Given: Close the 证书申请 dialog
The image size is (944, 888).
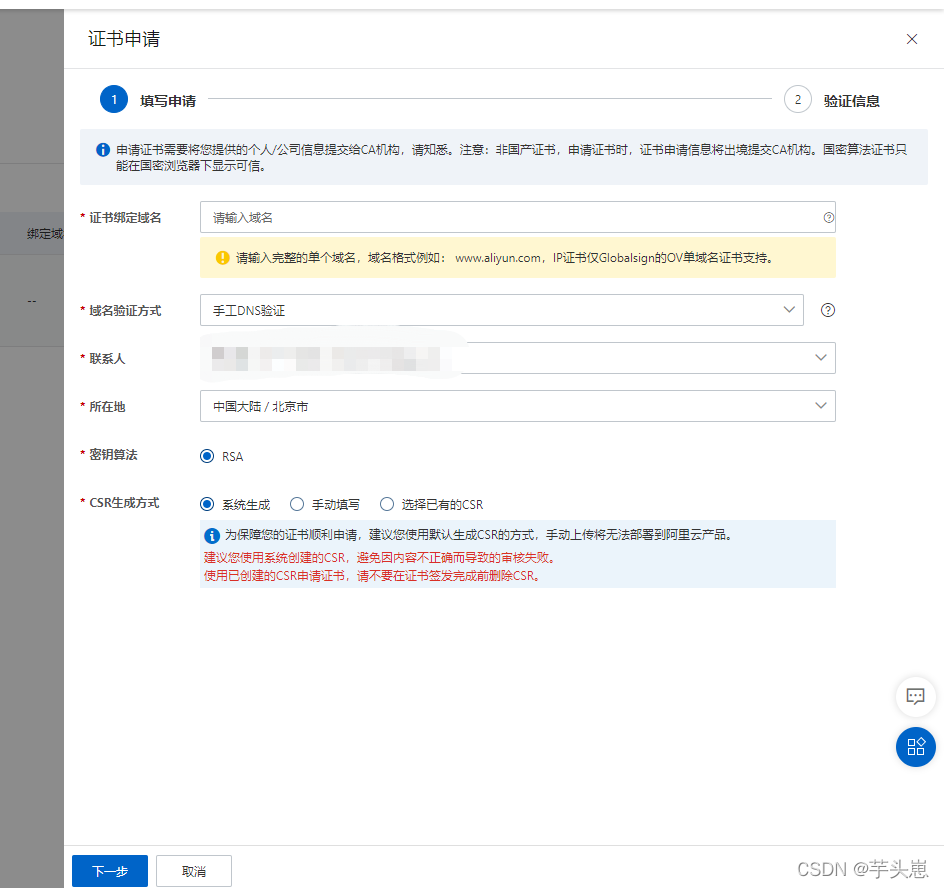Looking at the screenshot, I should [911, 39].
